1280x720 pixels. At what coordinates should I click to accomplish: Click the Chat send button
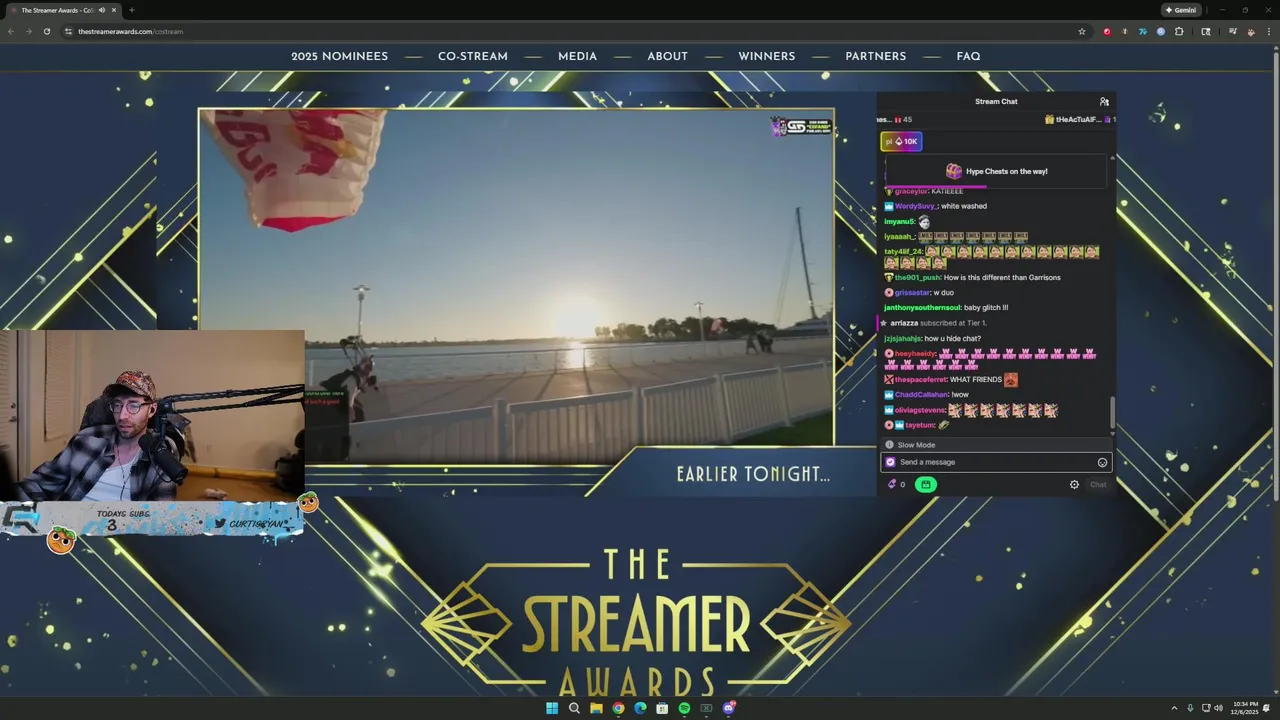tap(1098, 484)
